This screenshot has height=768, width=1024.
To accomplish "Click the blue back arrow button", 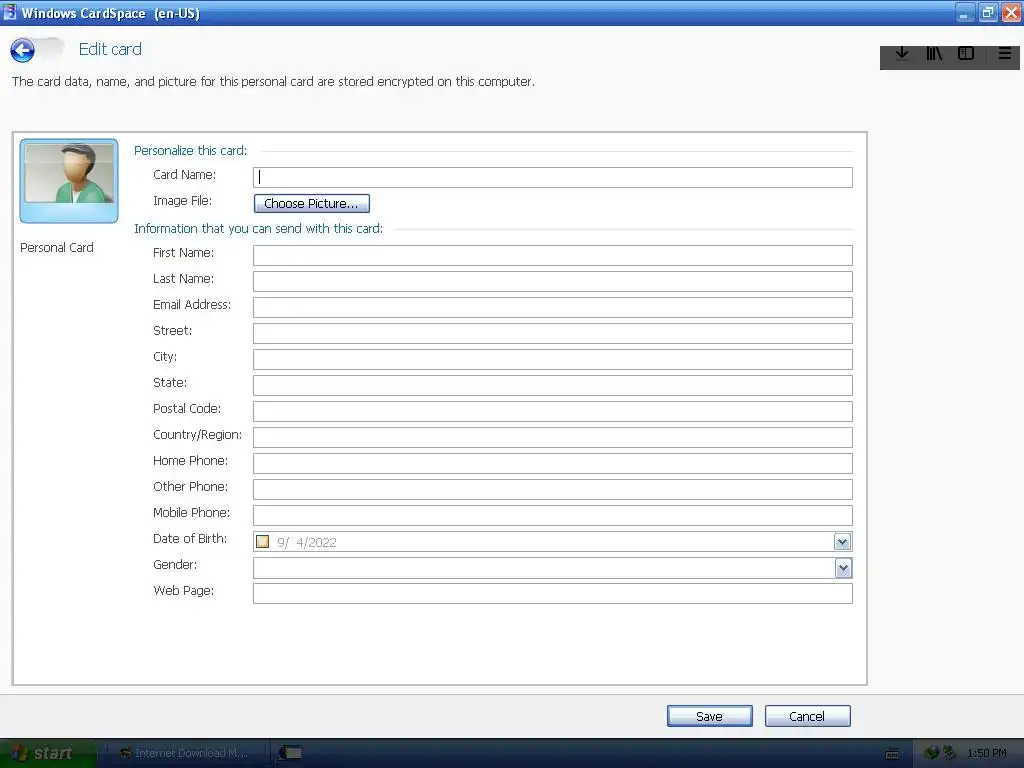I will [x=22, y=50].
